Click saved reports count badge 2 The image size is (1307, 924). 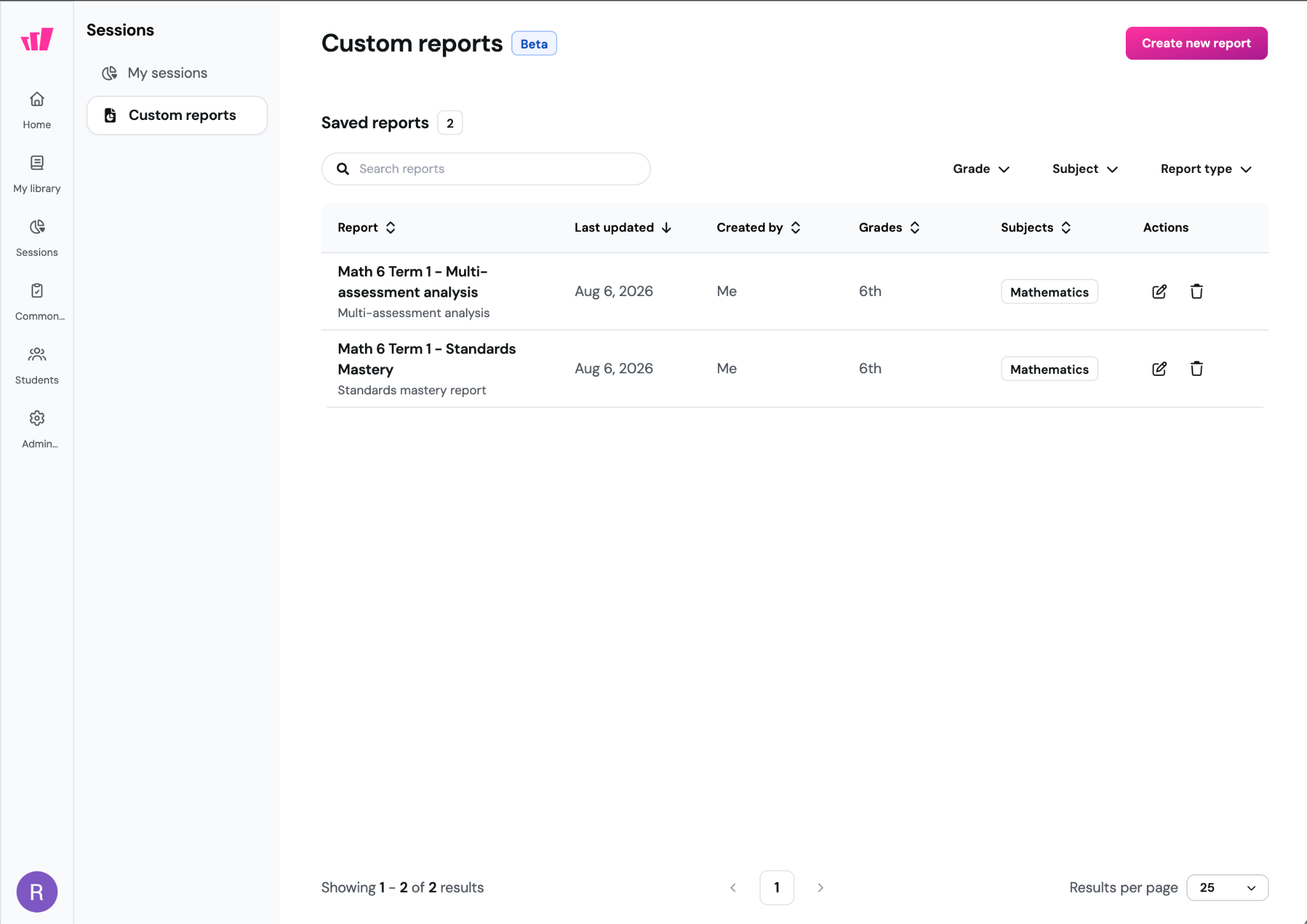(450, 123)
